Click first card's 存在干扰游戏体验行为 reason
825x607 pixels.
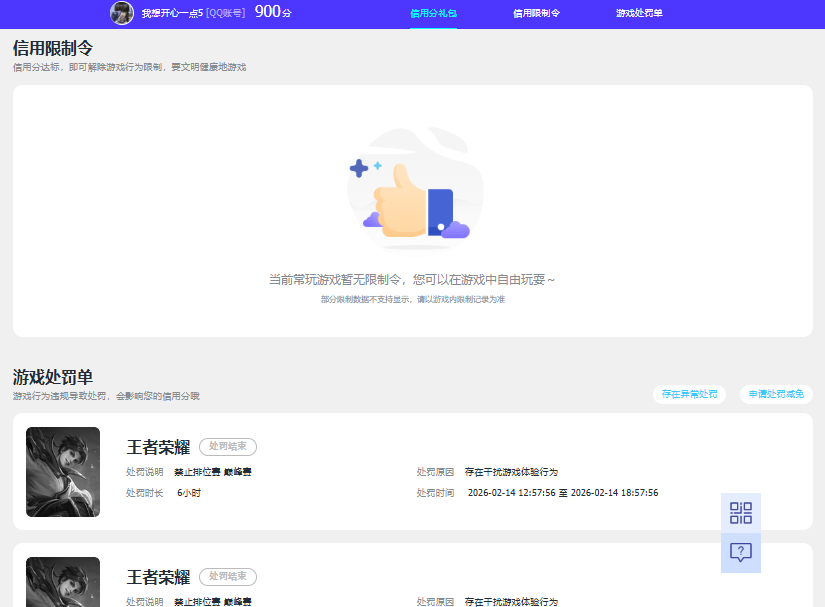(511, 472)
